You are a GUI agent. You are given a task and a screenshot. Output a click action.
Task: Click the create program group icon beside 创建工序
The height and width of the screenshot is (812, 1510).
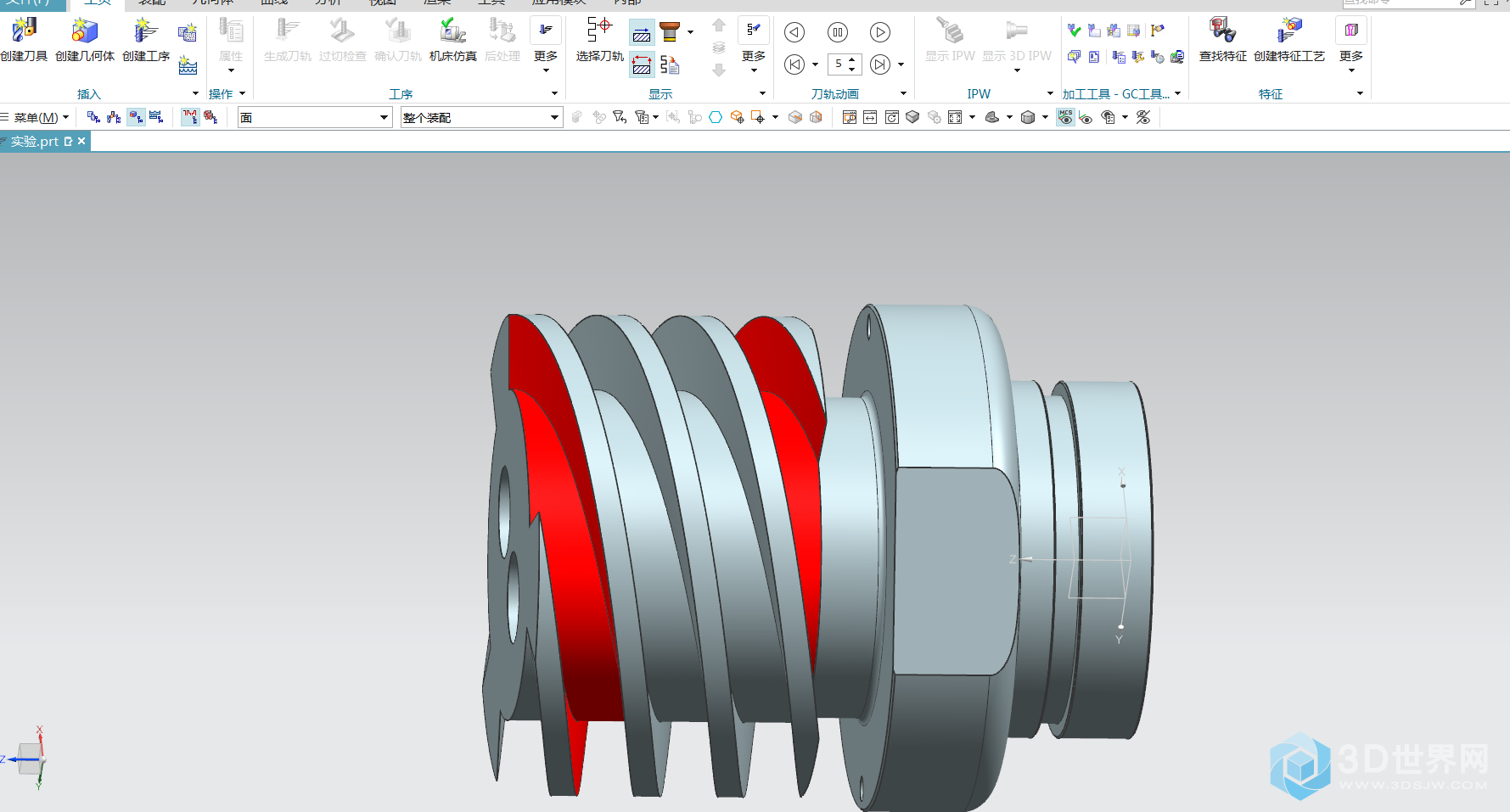(188, 33)
